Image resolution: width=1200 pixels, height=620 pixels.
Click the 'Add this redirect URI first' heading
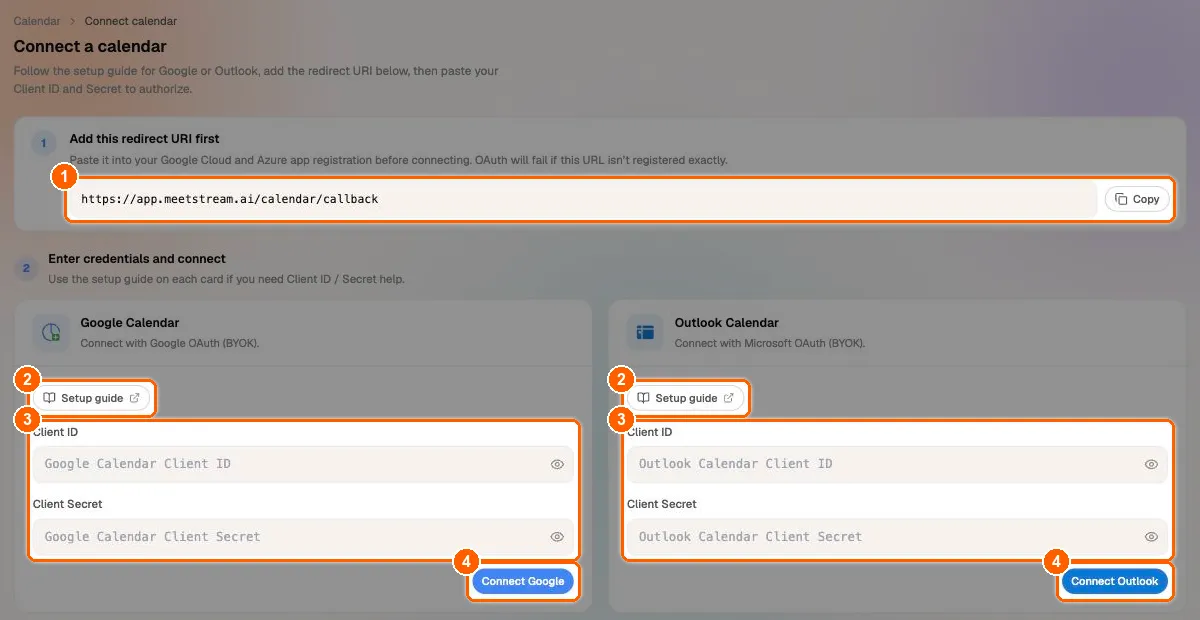coord(144,139)
